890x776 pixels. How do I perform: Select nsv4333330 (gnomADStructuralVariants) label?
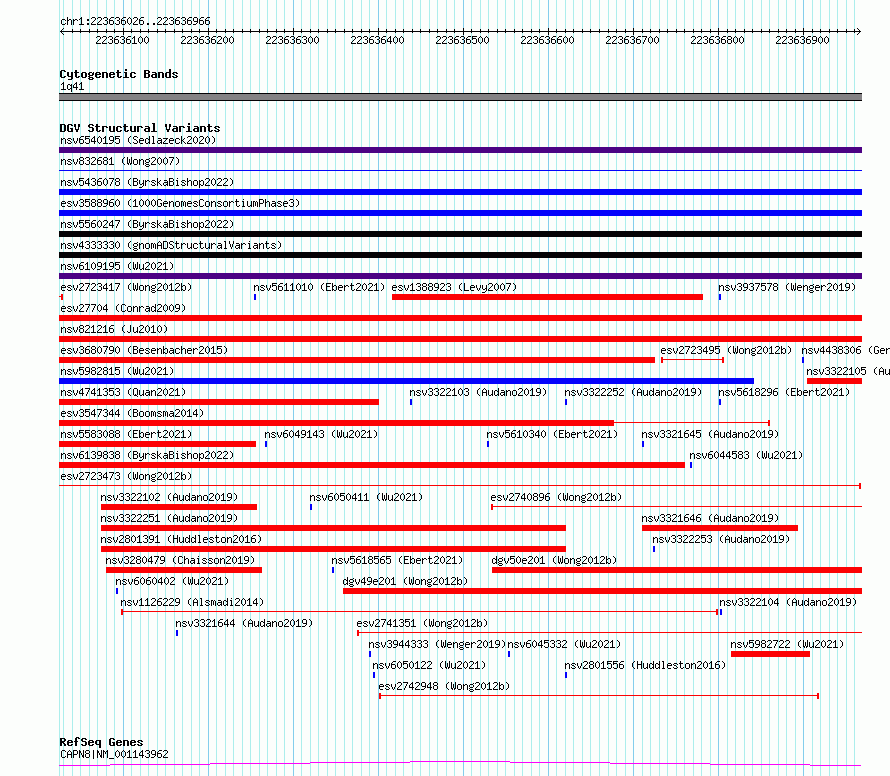(171, 245)
